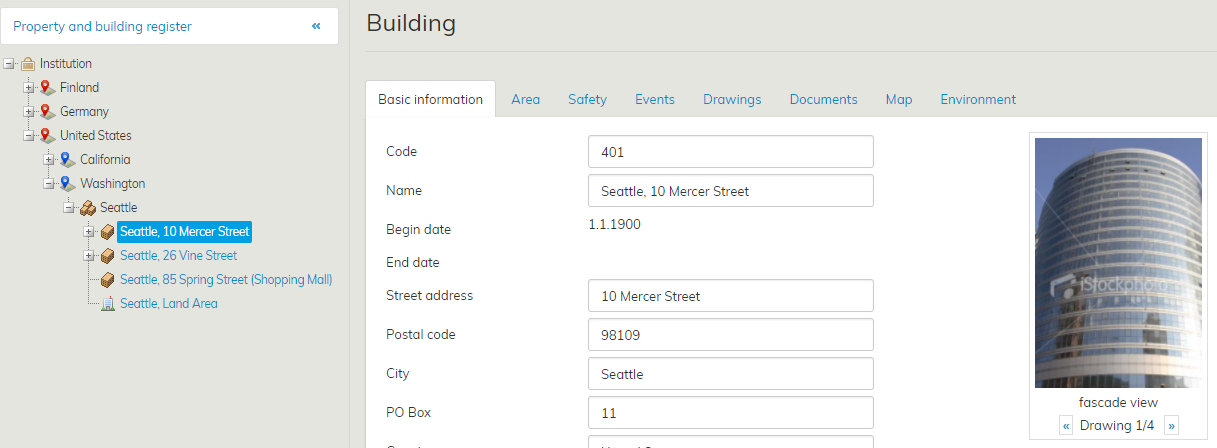Click the 26 Vine Street building icon
Image resolution: width=1217 pixels, height=448 pixels.
pyautogui.click(x=108, y=256)
